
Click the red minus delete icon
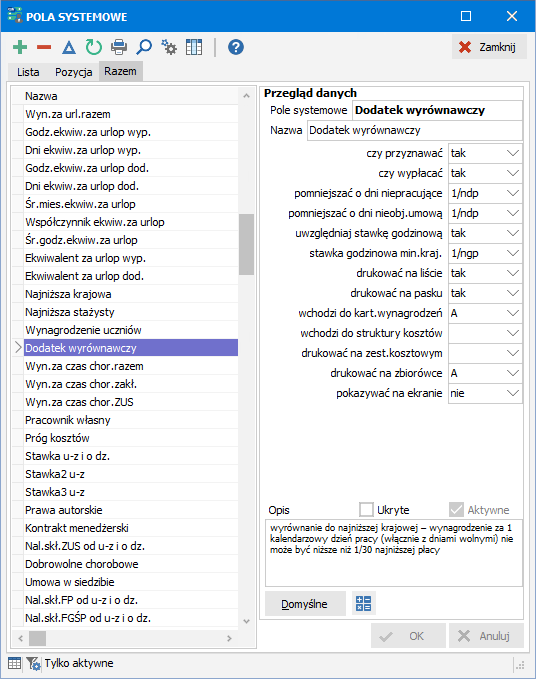pyautogui.click(x=44, y=47)
